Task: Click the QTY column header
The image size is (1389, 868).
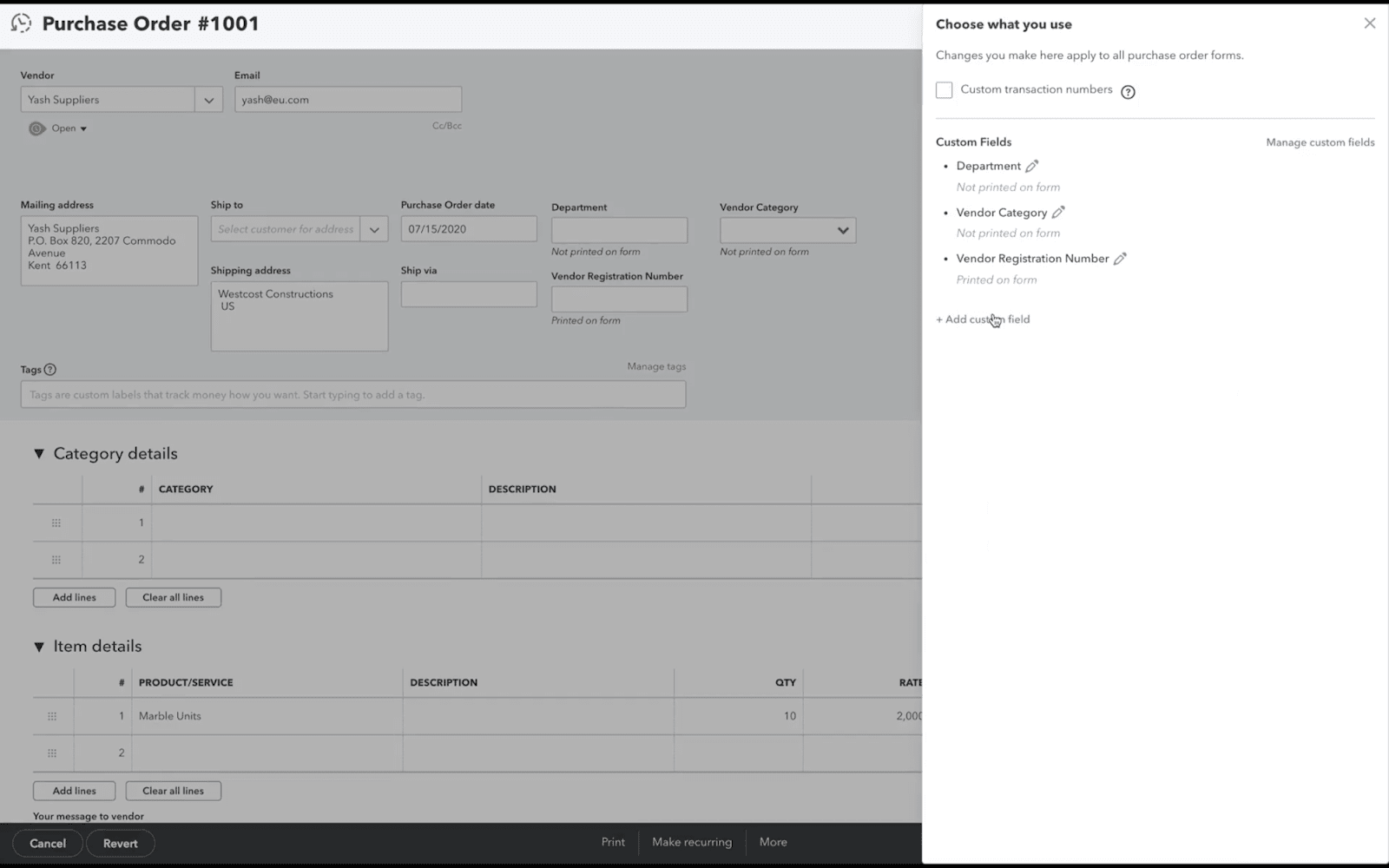Action: 786,683
